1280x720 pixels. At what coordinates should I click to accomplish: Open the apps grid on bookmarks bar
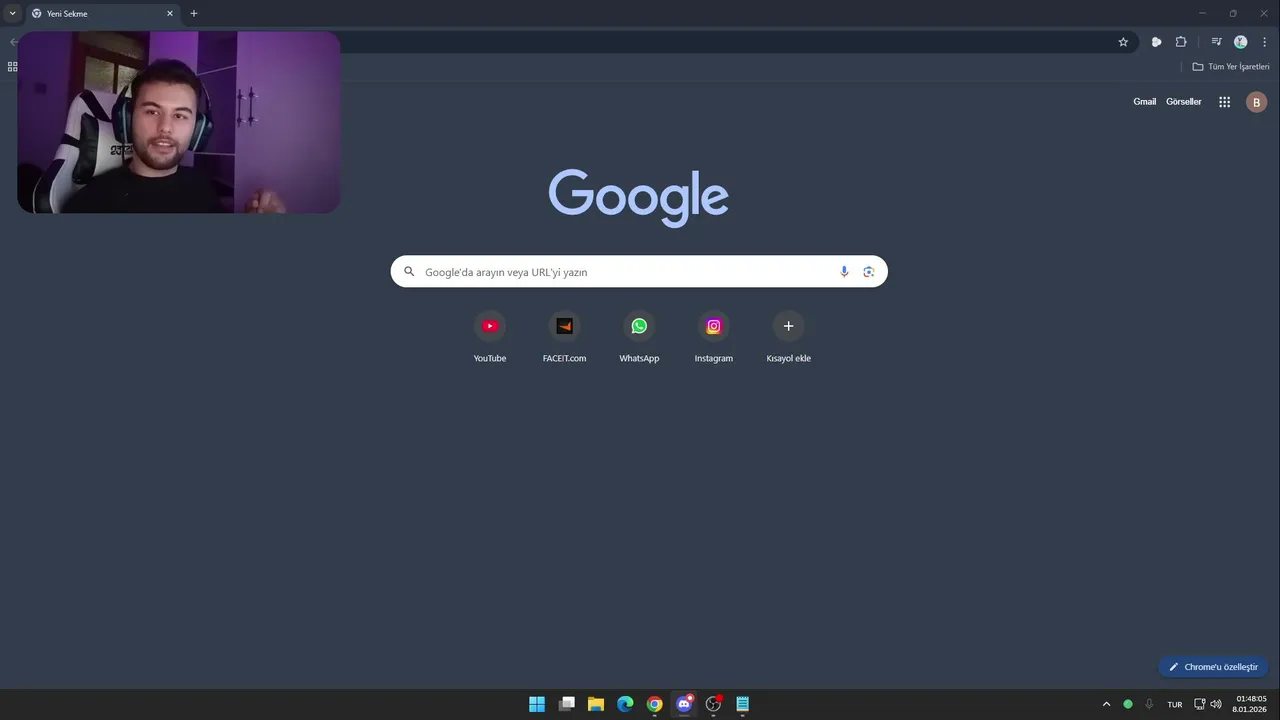click(12, 67)
